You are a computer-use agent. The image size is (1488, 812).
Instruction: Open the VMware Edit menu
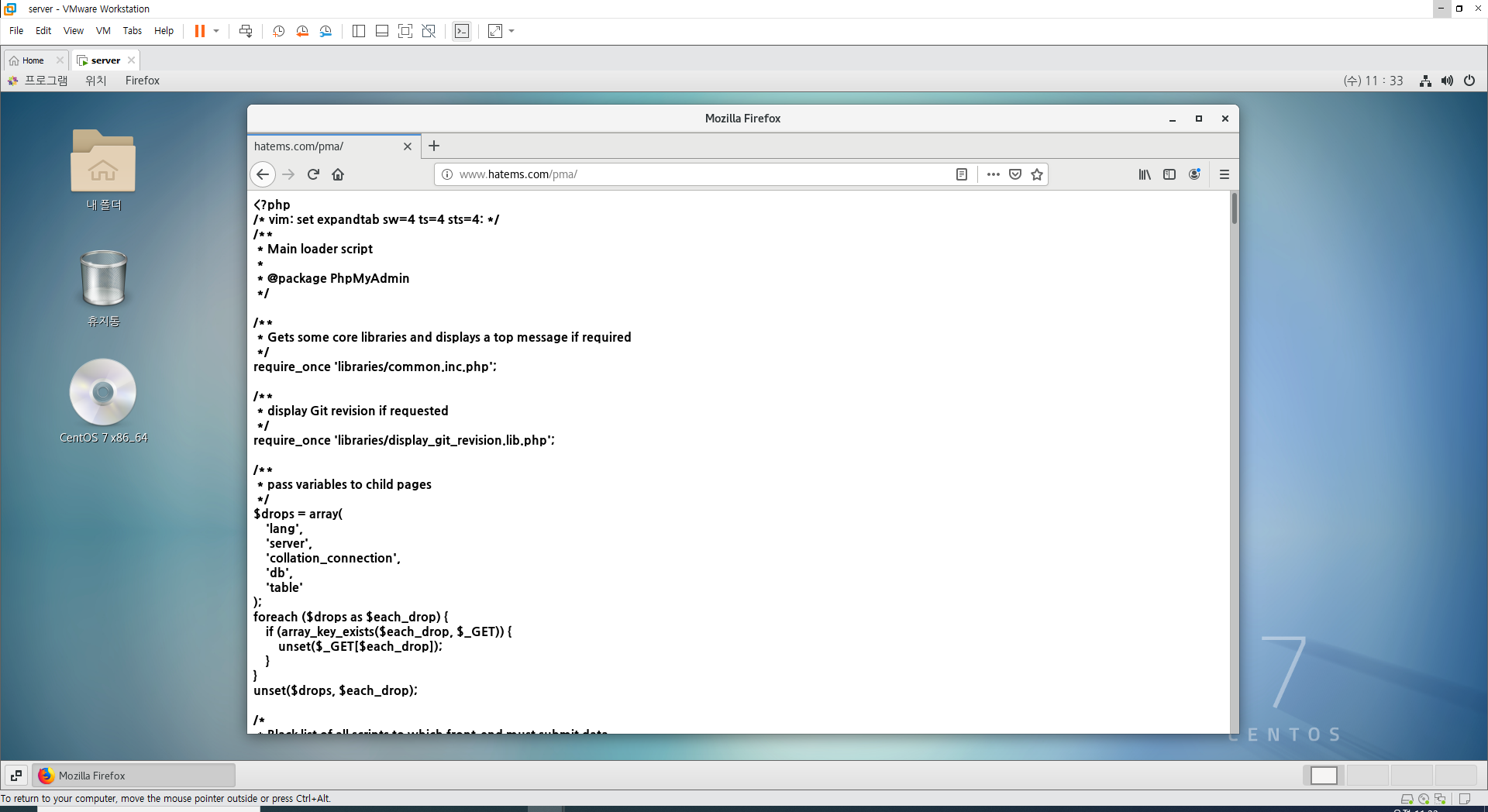(x=43, y=31)
